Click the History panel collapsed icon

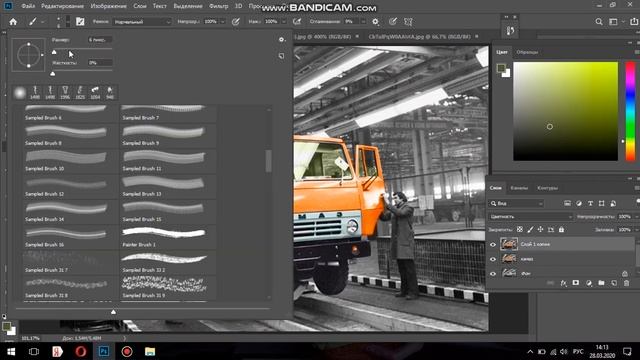[x=510, y=31]
